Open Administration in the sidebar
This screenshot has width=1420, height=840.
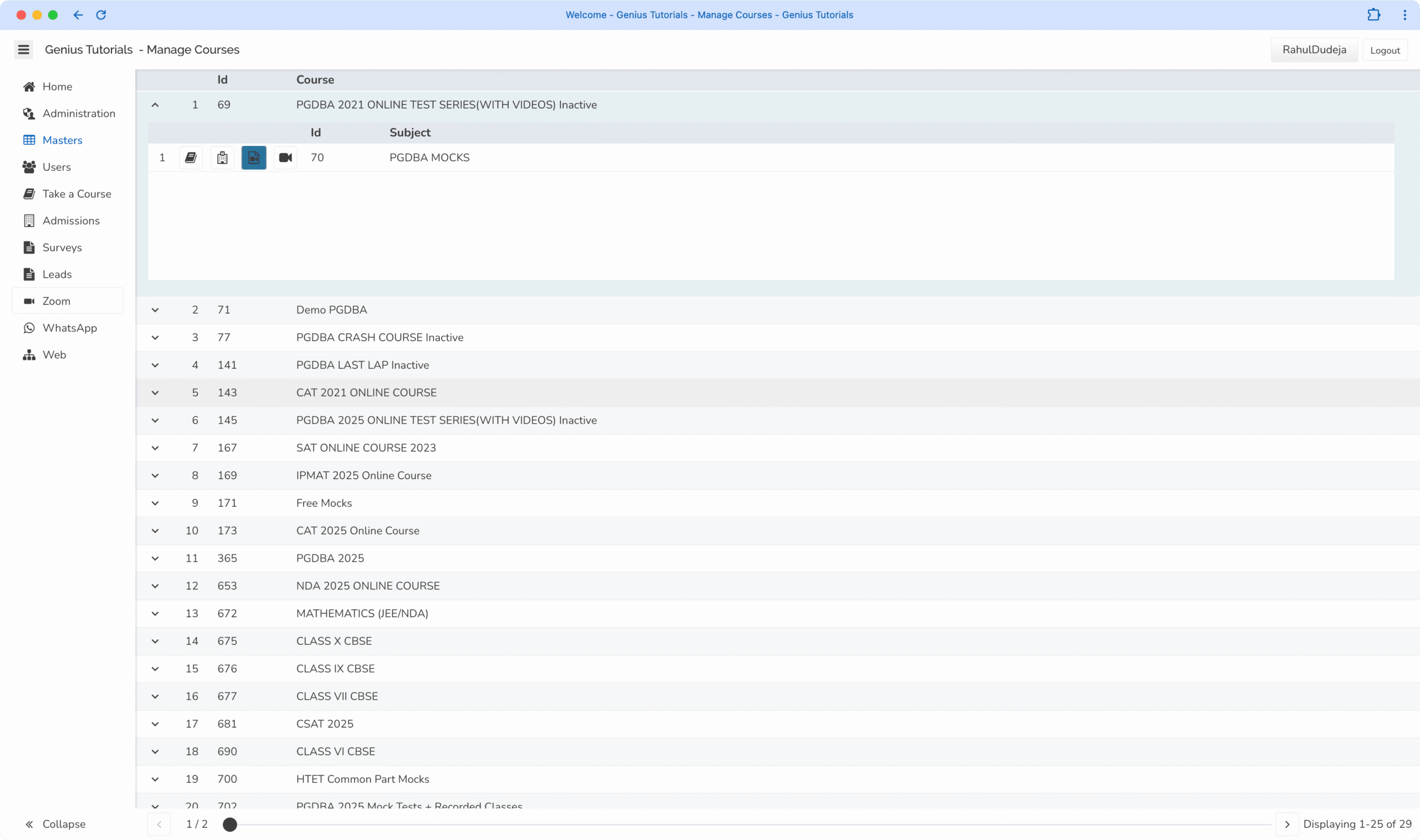78,114
